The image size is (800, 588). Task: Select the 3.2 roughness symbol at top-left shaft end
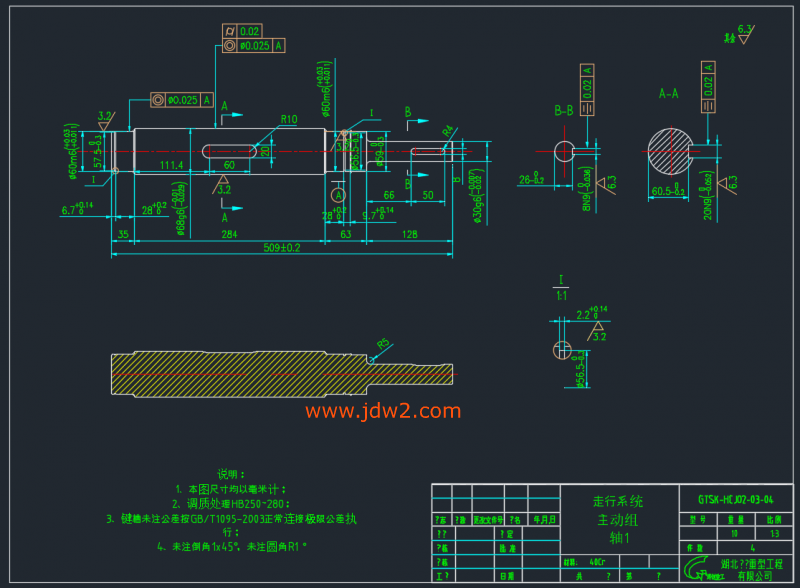[x=104, y=120]
